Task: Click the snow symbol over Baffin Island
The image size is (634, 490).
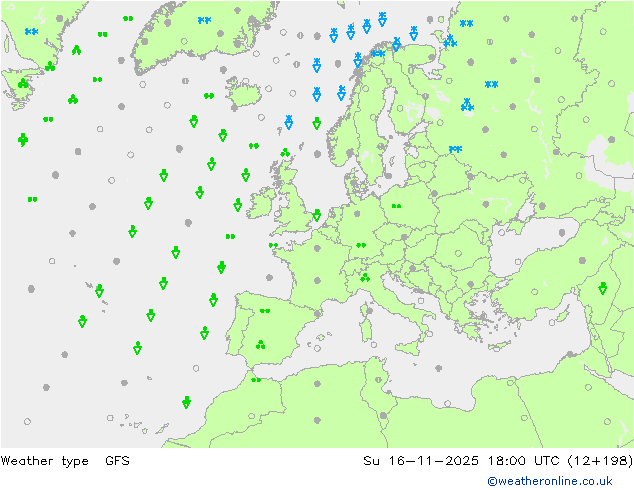Action: (32, 32)
